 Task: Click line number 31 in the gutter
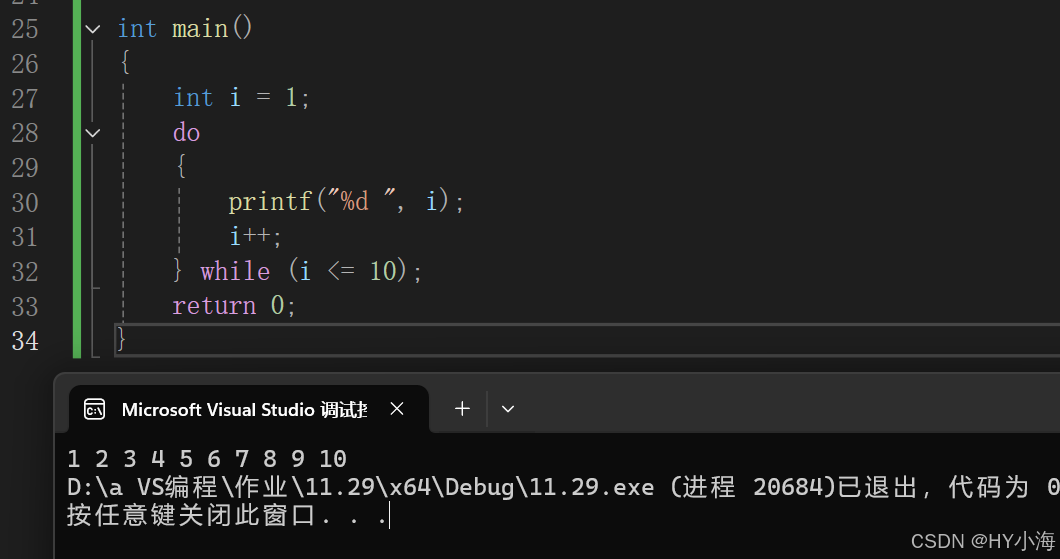25,237
